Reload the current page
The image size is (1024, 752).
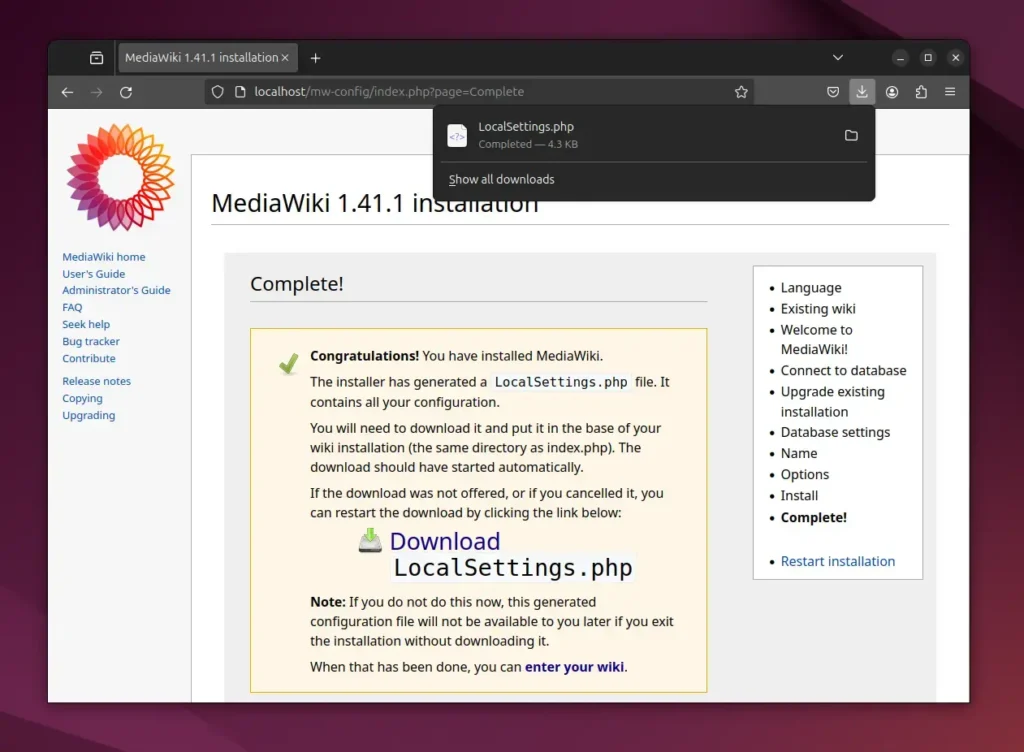point(126,92)
